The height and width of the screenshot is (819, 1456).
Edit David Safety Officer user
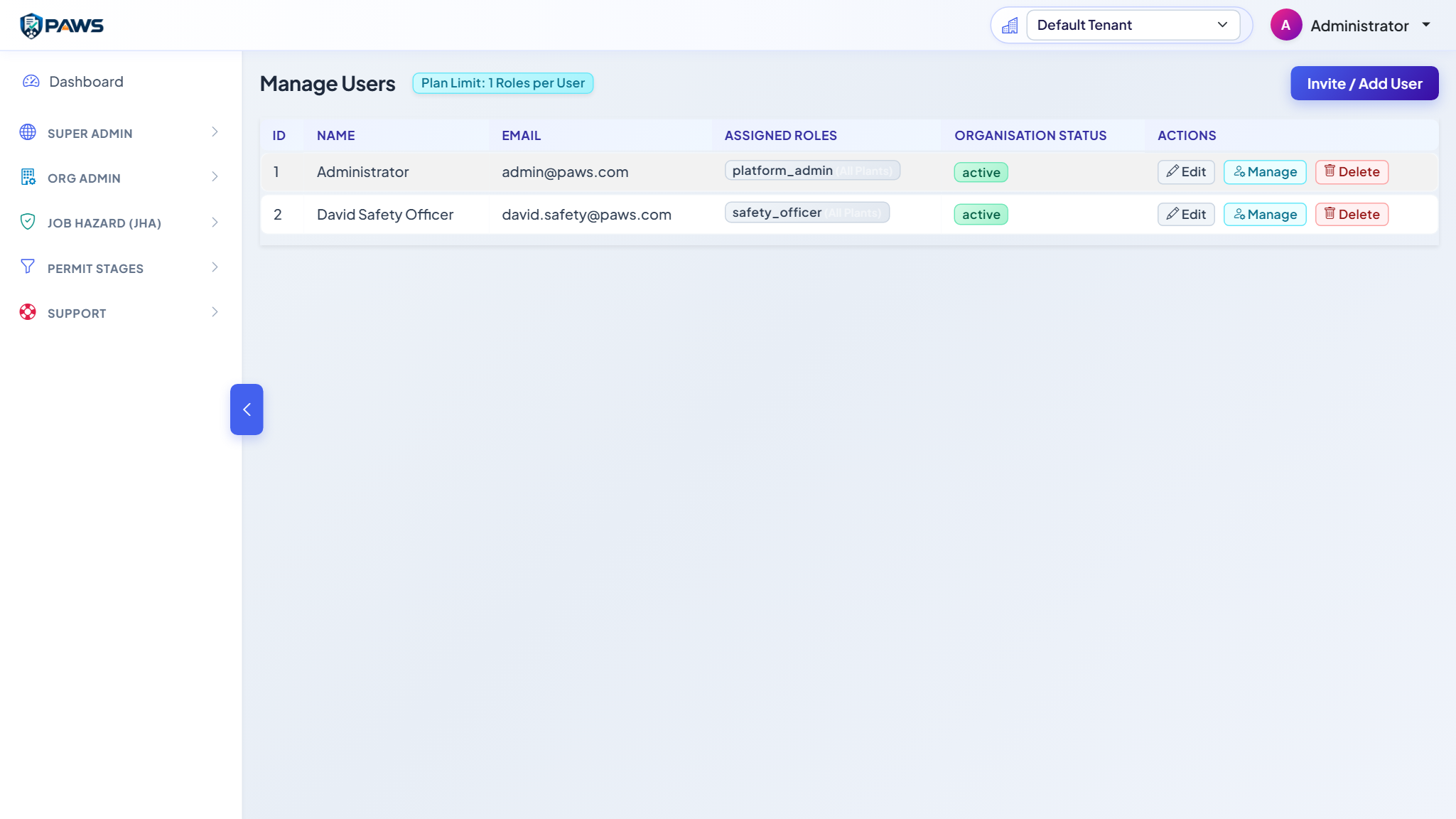[x=1186, y=215]
